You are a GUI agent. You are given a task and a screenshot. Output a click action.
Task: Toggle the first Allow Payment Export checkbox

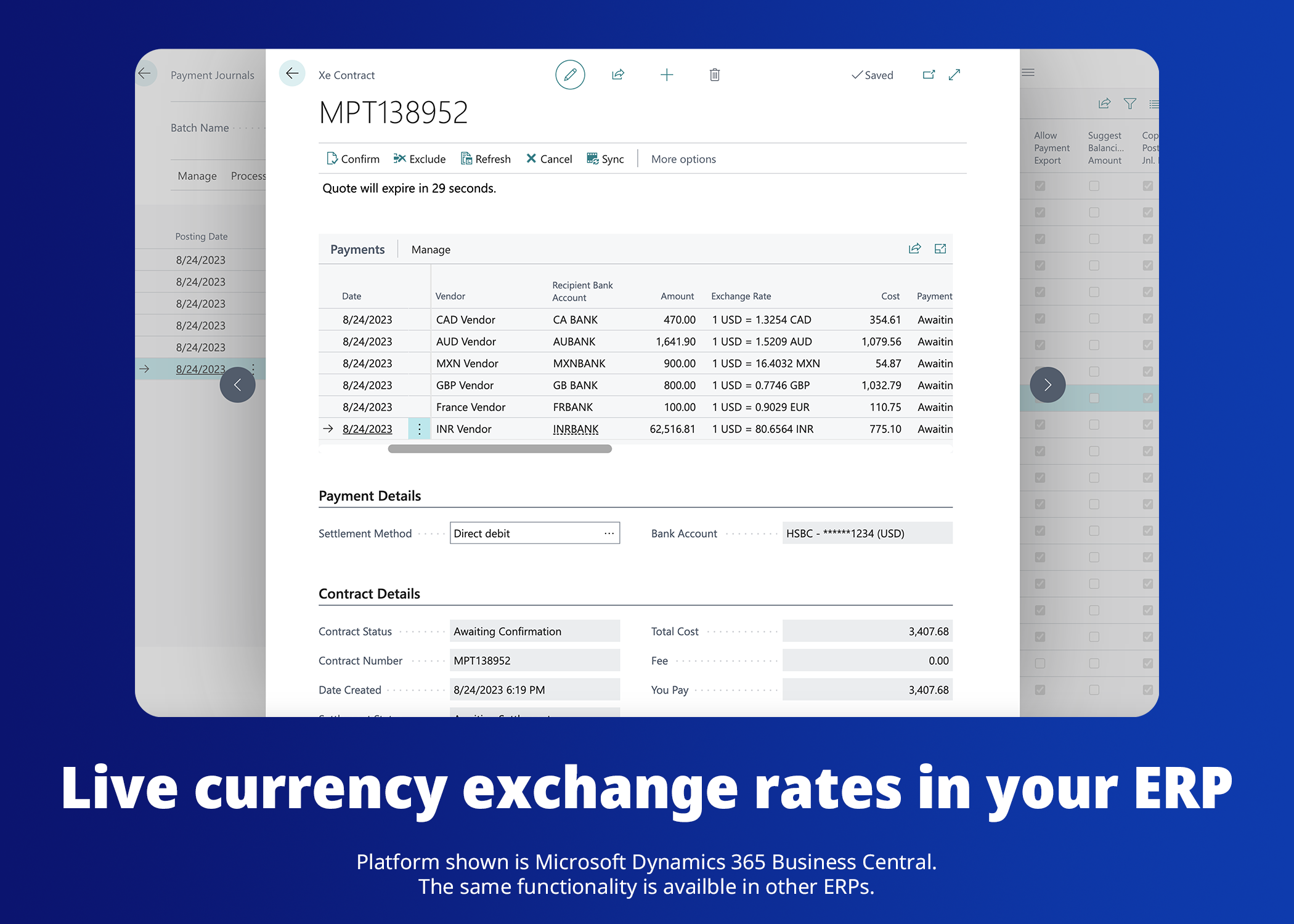[1039, 185]
